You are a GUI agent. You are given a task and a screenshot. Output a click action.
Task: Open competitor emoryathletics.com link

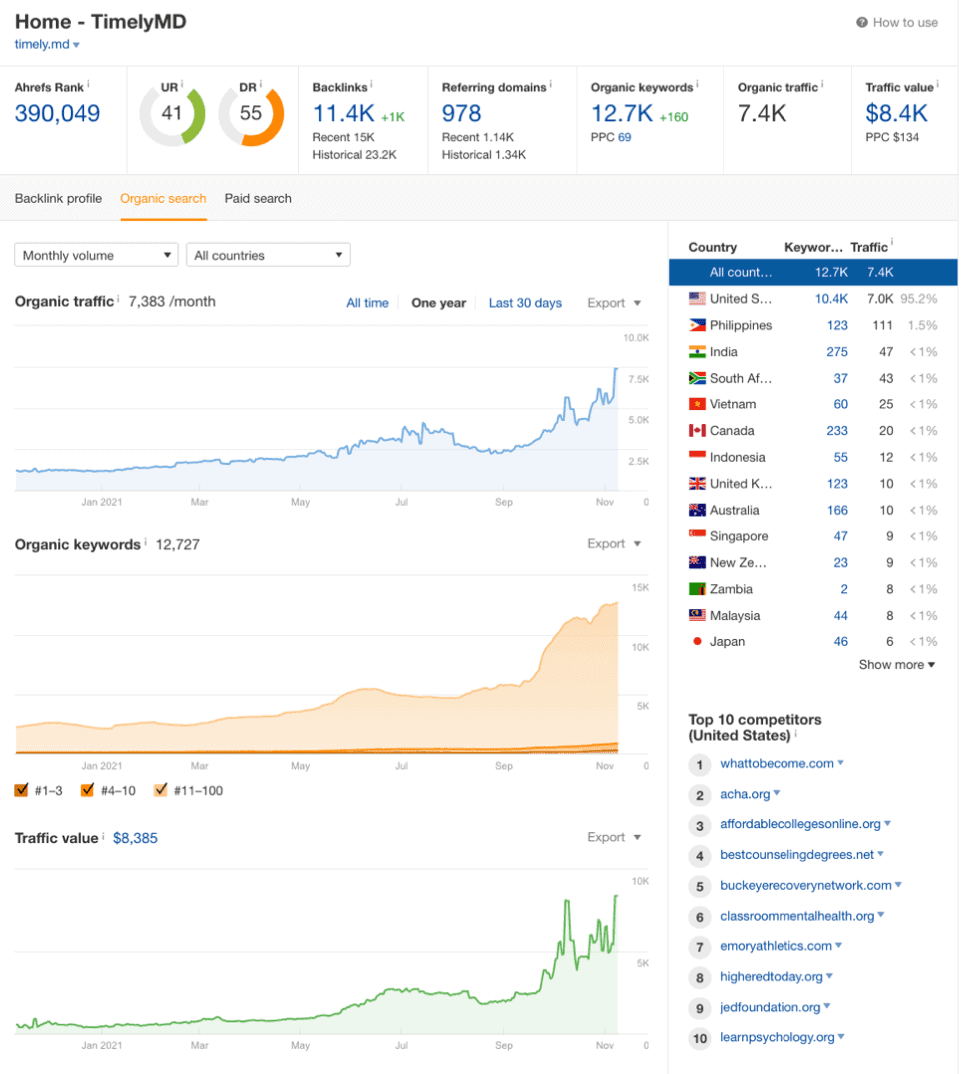coord(776,946)
